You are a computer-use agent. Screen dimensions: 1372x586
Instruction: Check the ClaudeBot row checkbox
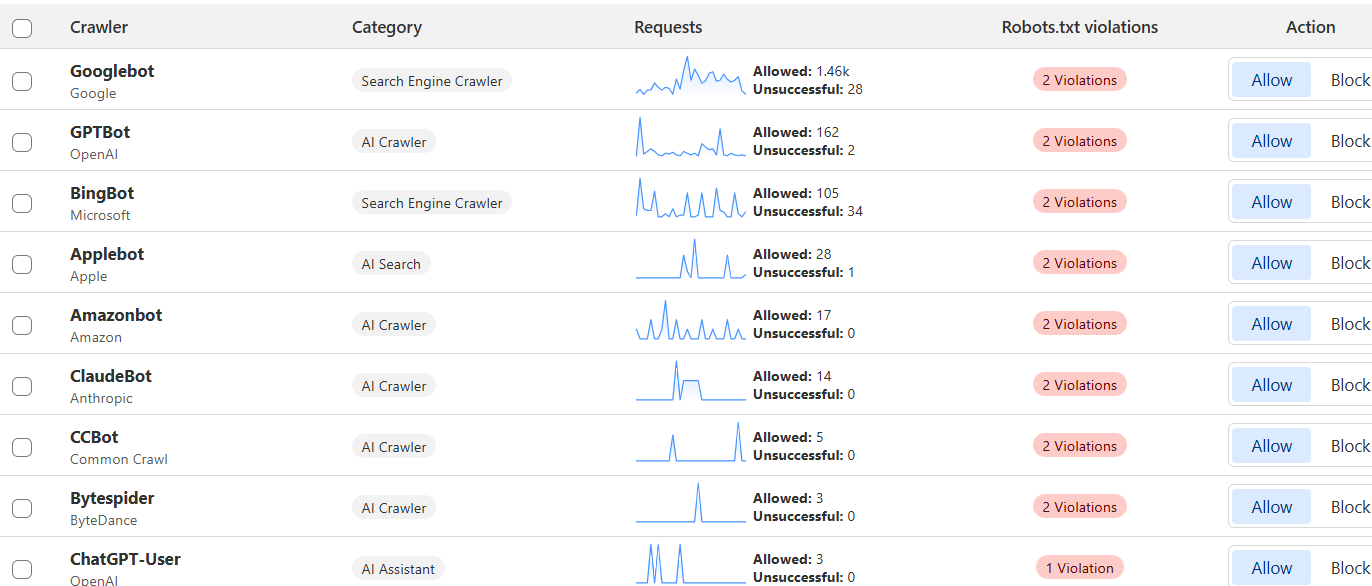tap(21, 386)
